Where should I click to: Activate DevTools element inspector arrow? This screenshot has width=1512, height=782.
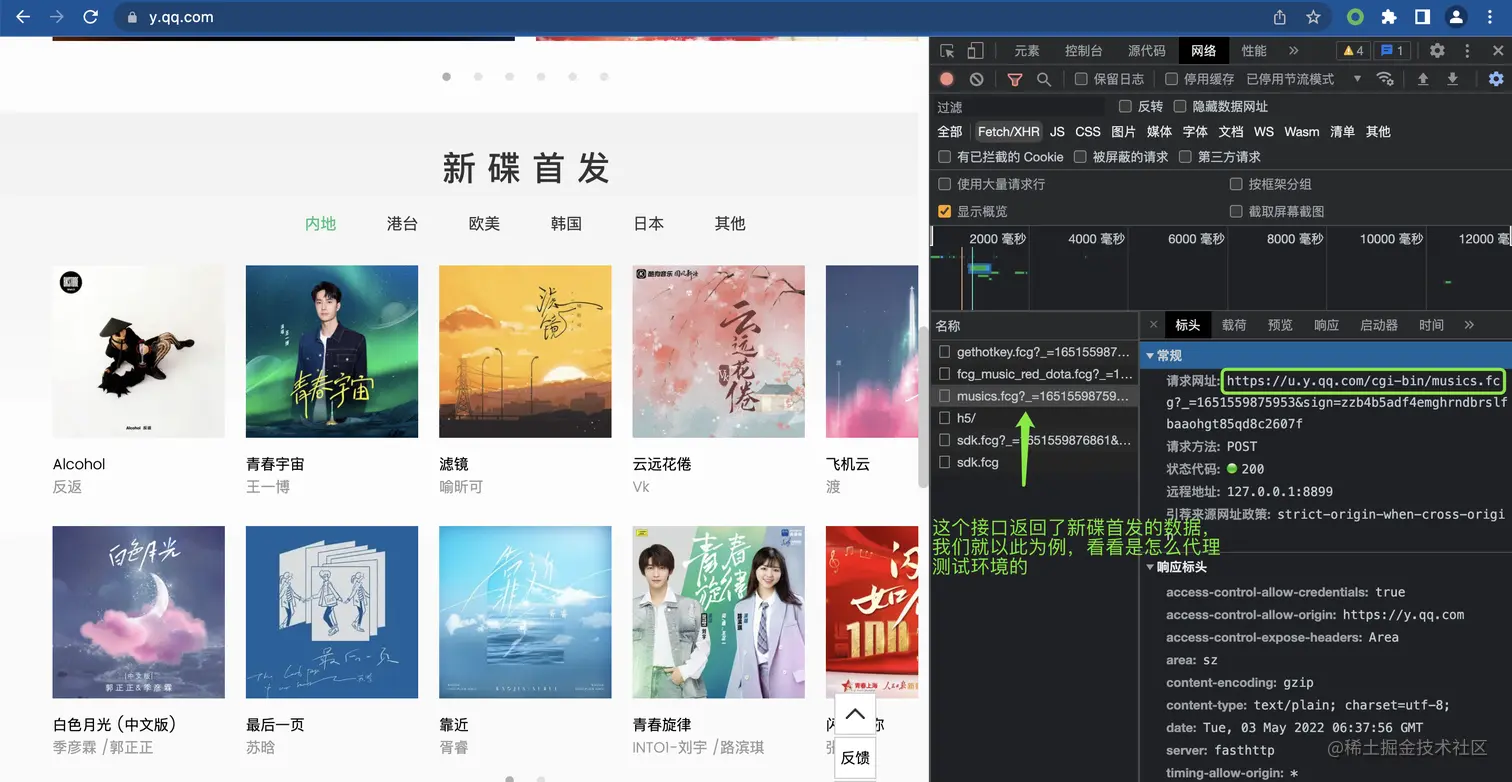[x=947, y=51]
